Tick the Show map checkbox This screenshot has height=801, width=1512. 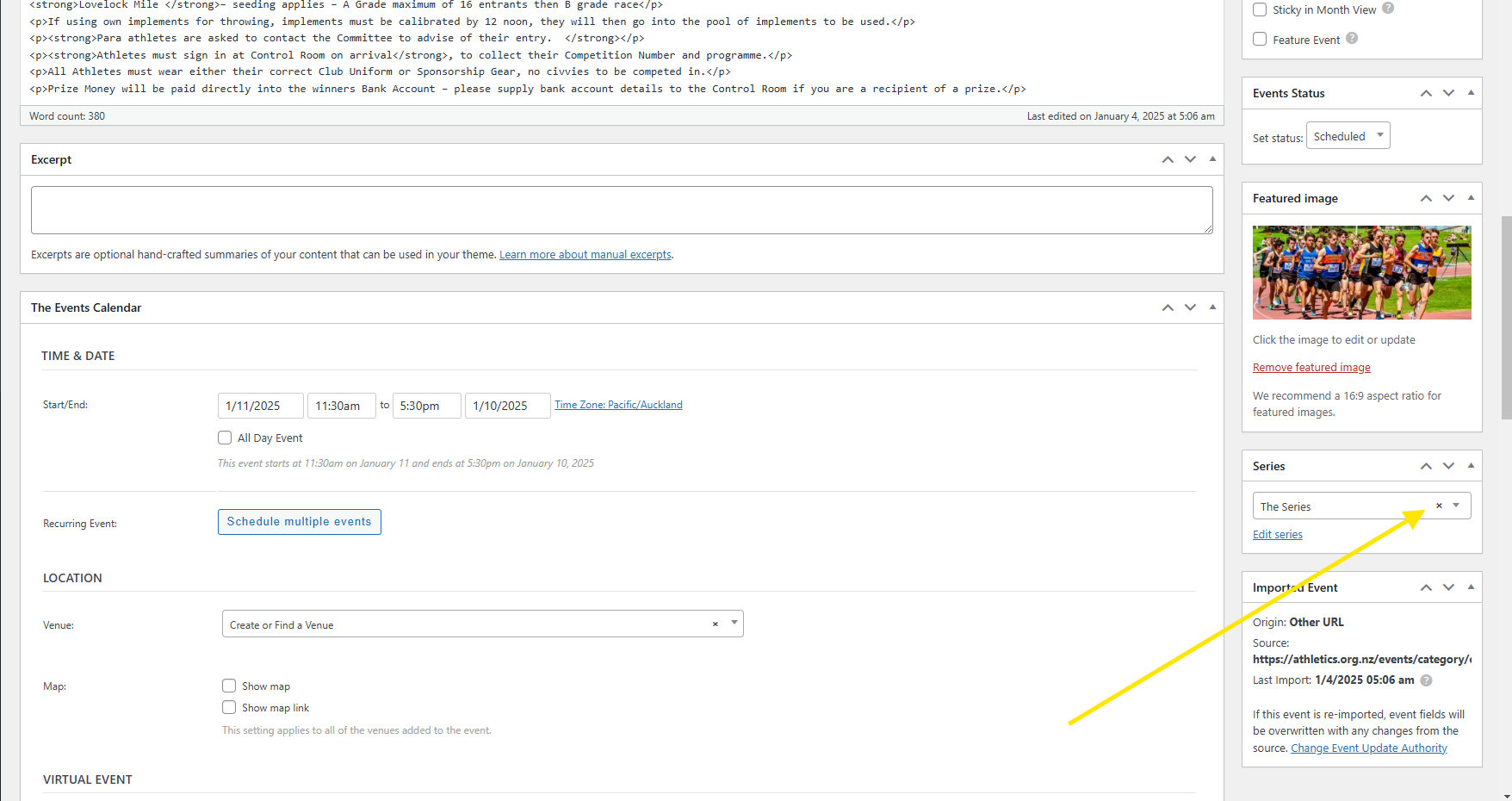point(229,686)
